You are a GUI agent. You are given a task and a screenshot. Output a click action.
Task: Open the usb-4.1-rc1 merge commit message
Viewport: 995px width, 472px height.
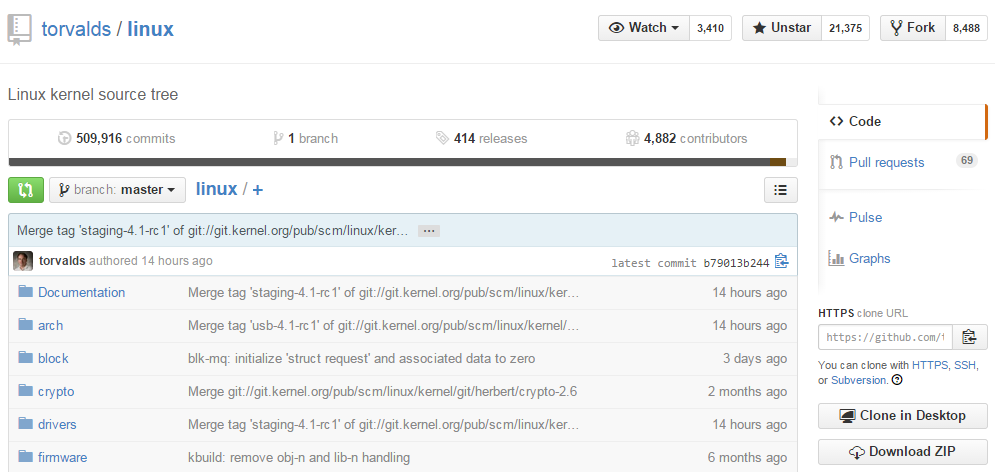[383, 325]
